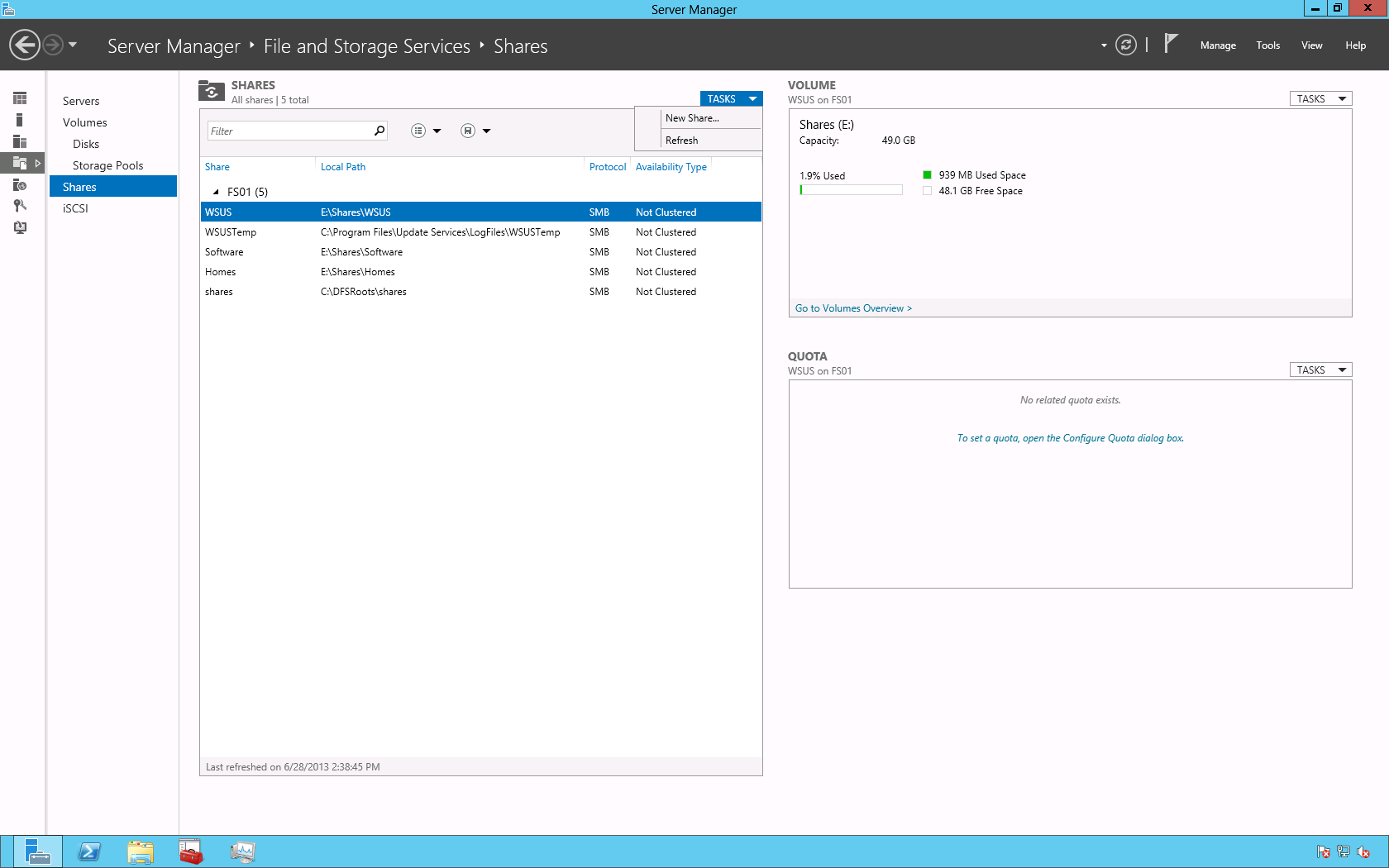
Task: Select the lowercase shares row
Action: (x=480, y=292)
